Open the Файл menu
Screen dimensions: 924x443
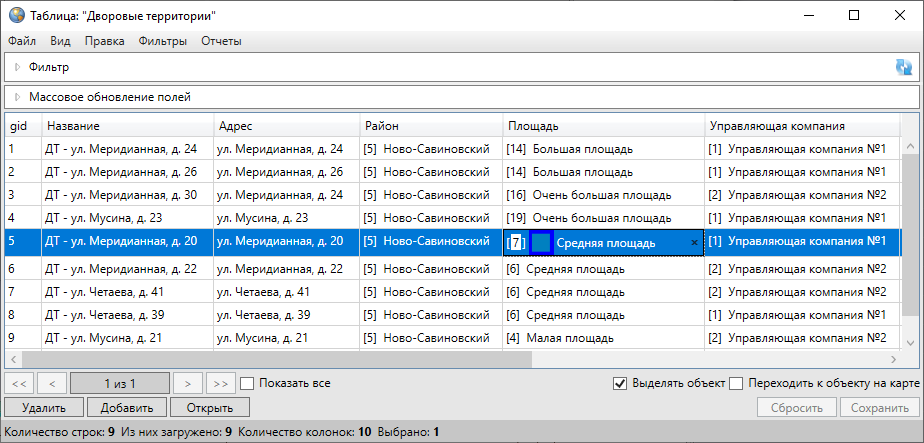tap(22, 41)
